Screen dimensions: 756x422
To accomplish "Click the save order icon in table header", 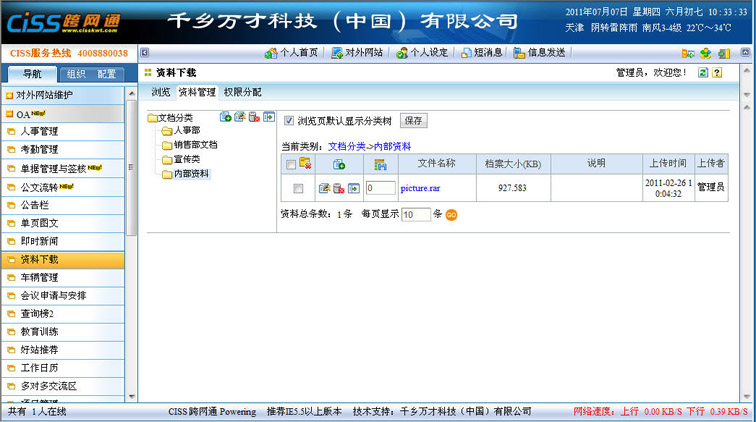I will click(380, 164).
